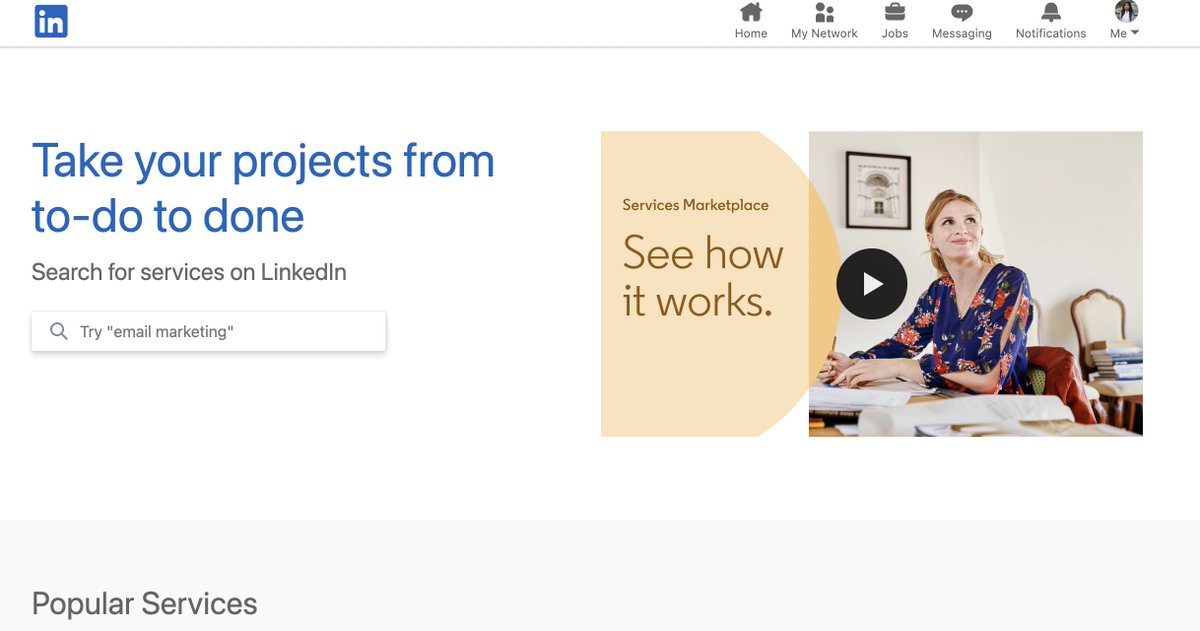Open the Home house icon

[x=751, y=12]
